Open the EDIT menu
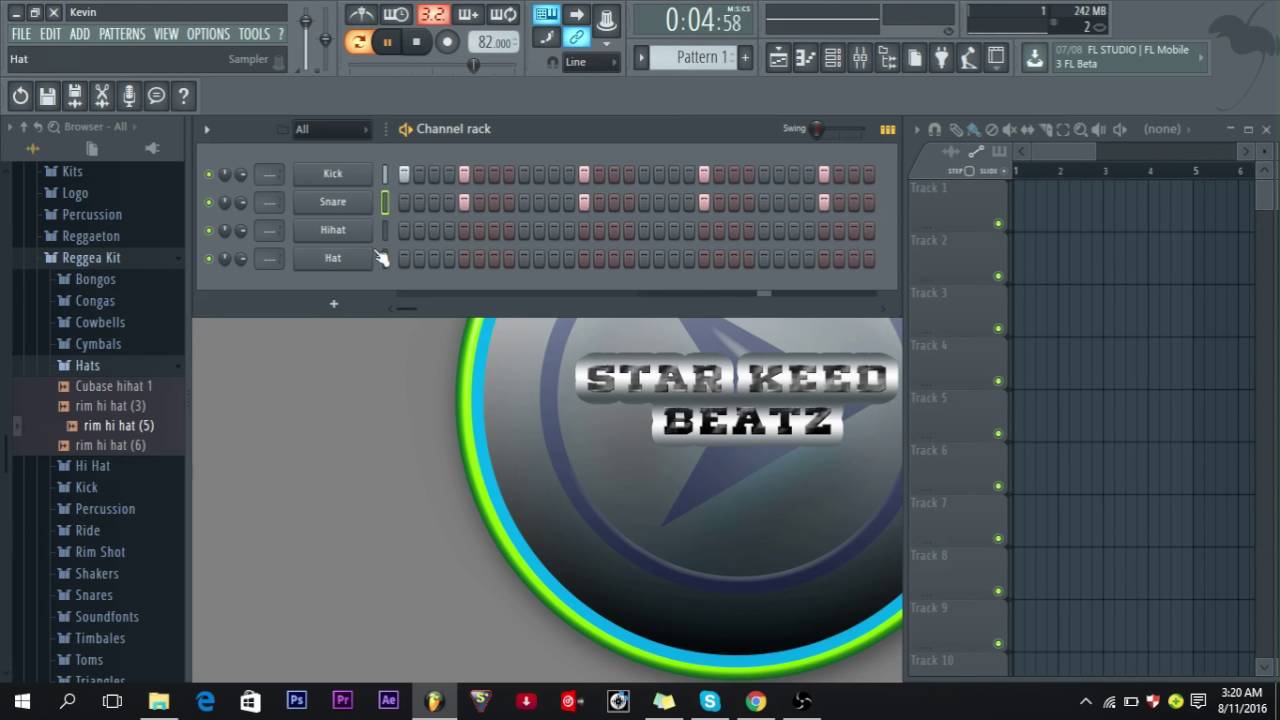The width and height of the screenshot is (1280, 720). pos(50,34)
